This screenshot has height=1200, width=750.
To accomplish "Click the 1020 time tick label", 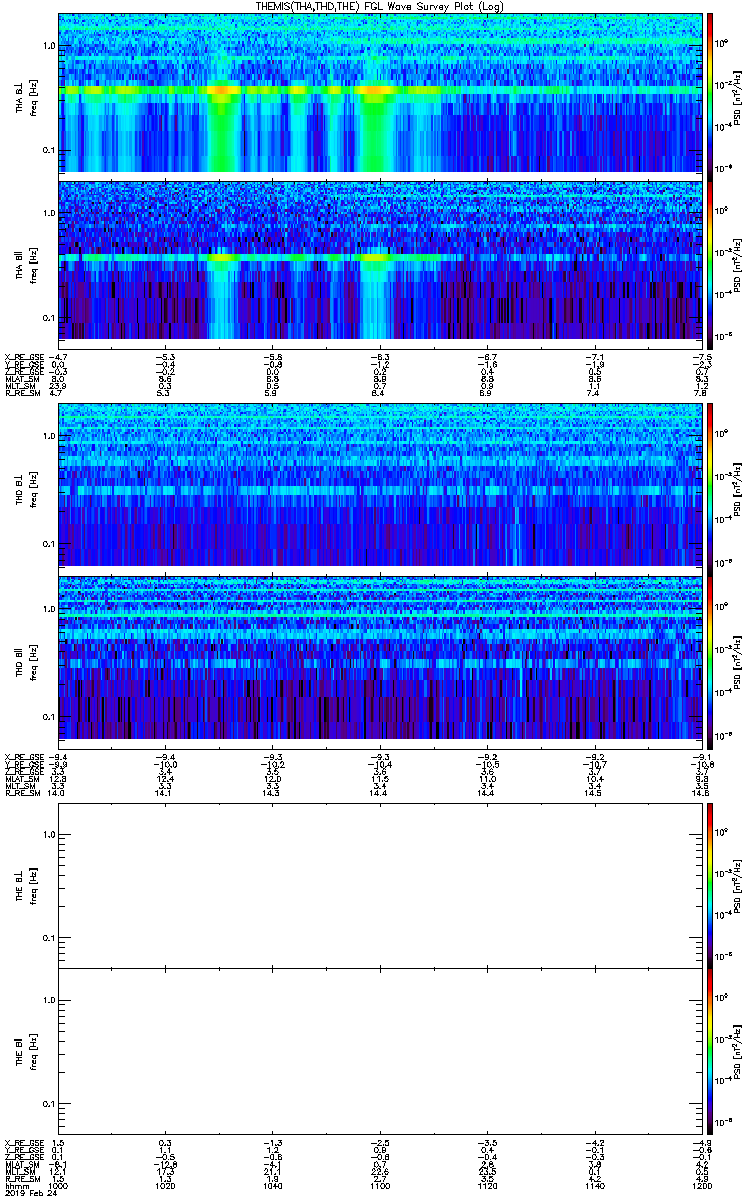I will [x=166, y=1186].
